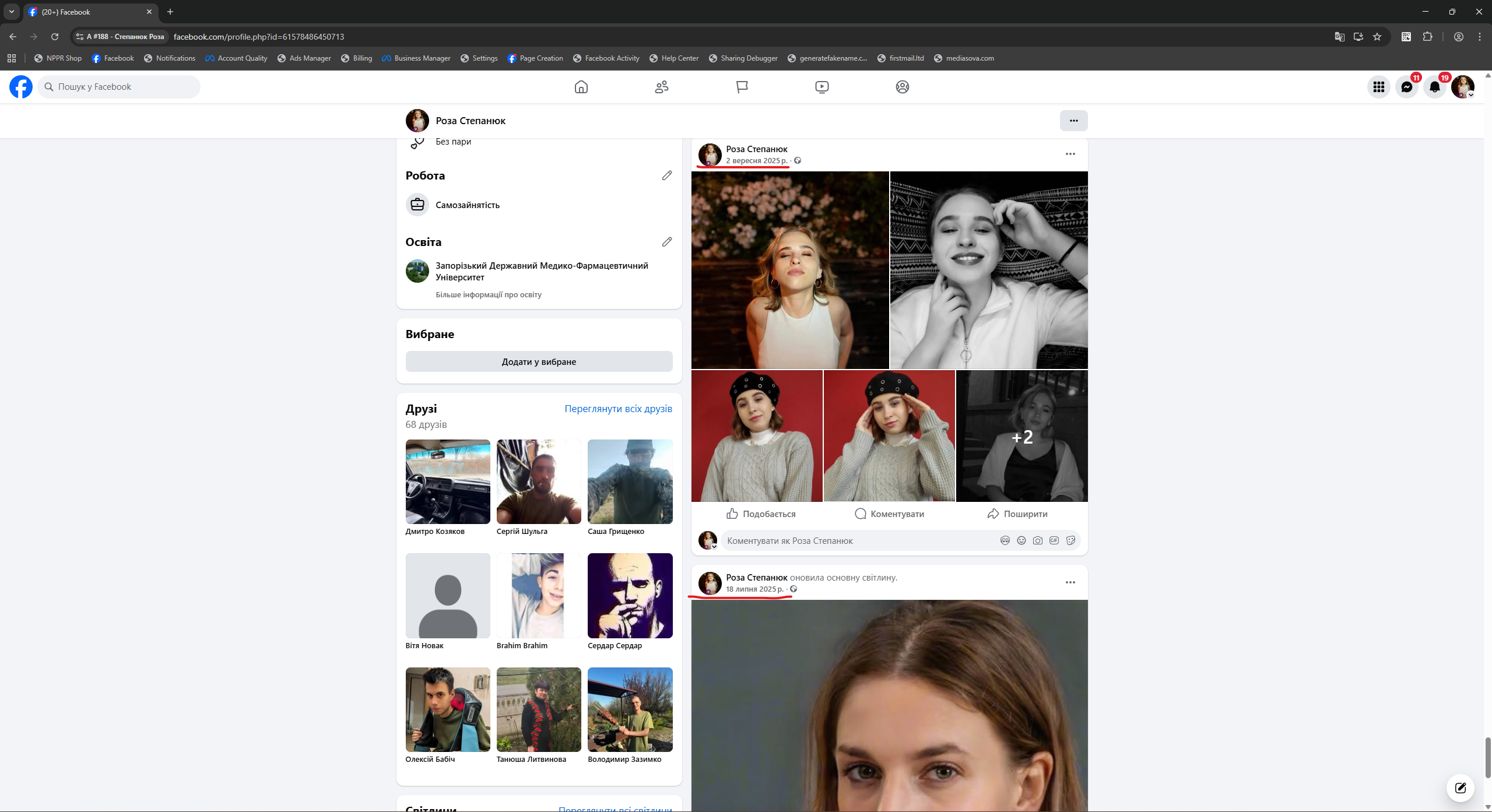Bookmark this page with star icon
The width and height of the screenshot is (1492, 812).
pos(1377,37)
